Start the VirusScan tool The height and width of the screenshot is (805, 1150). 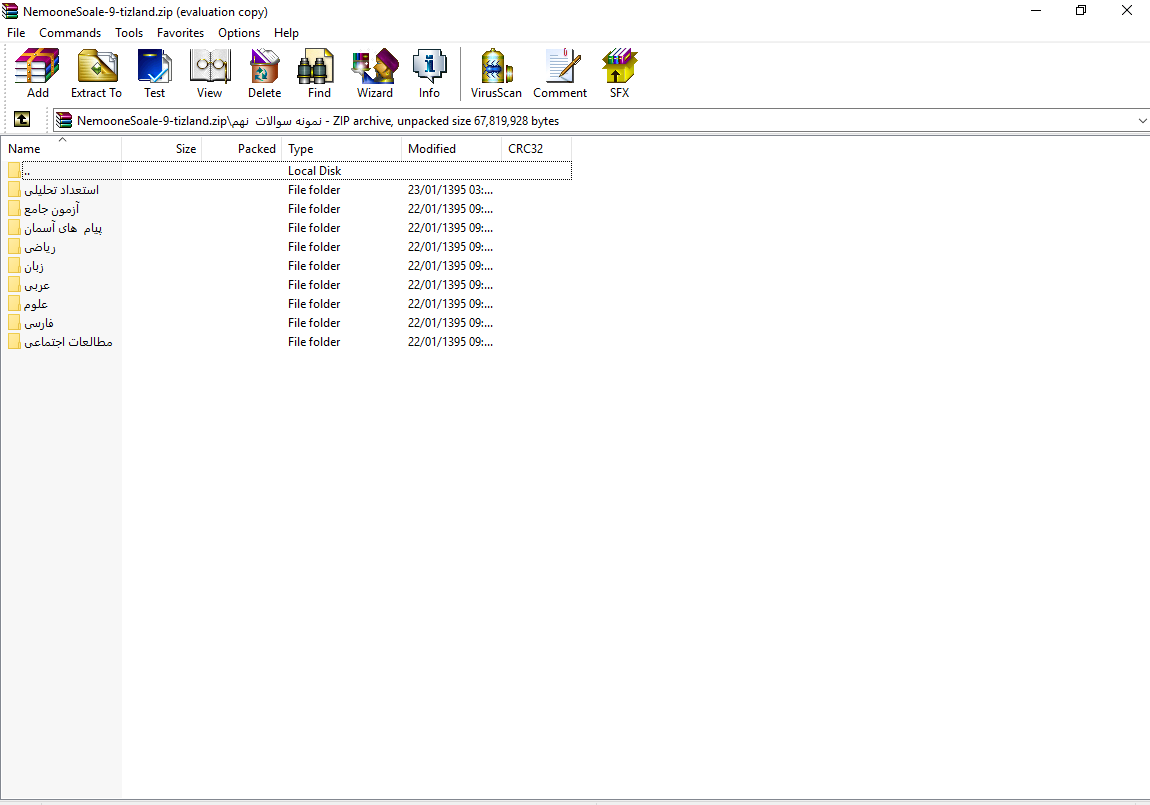[496, 73]
